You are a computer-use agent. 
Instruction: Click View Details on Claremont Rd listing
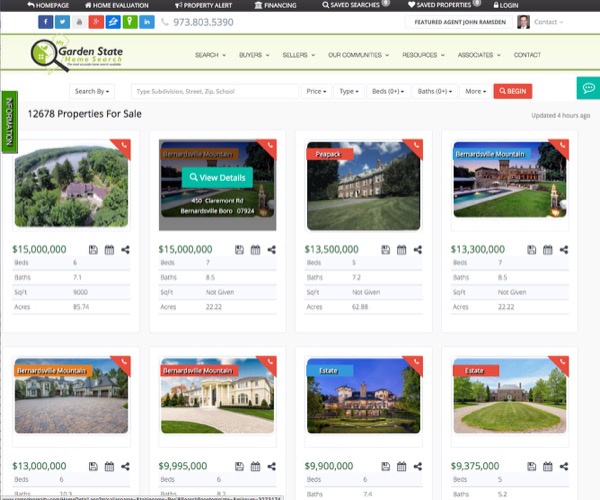tap(216, 177)
